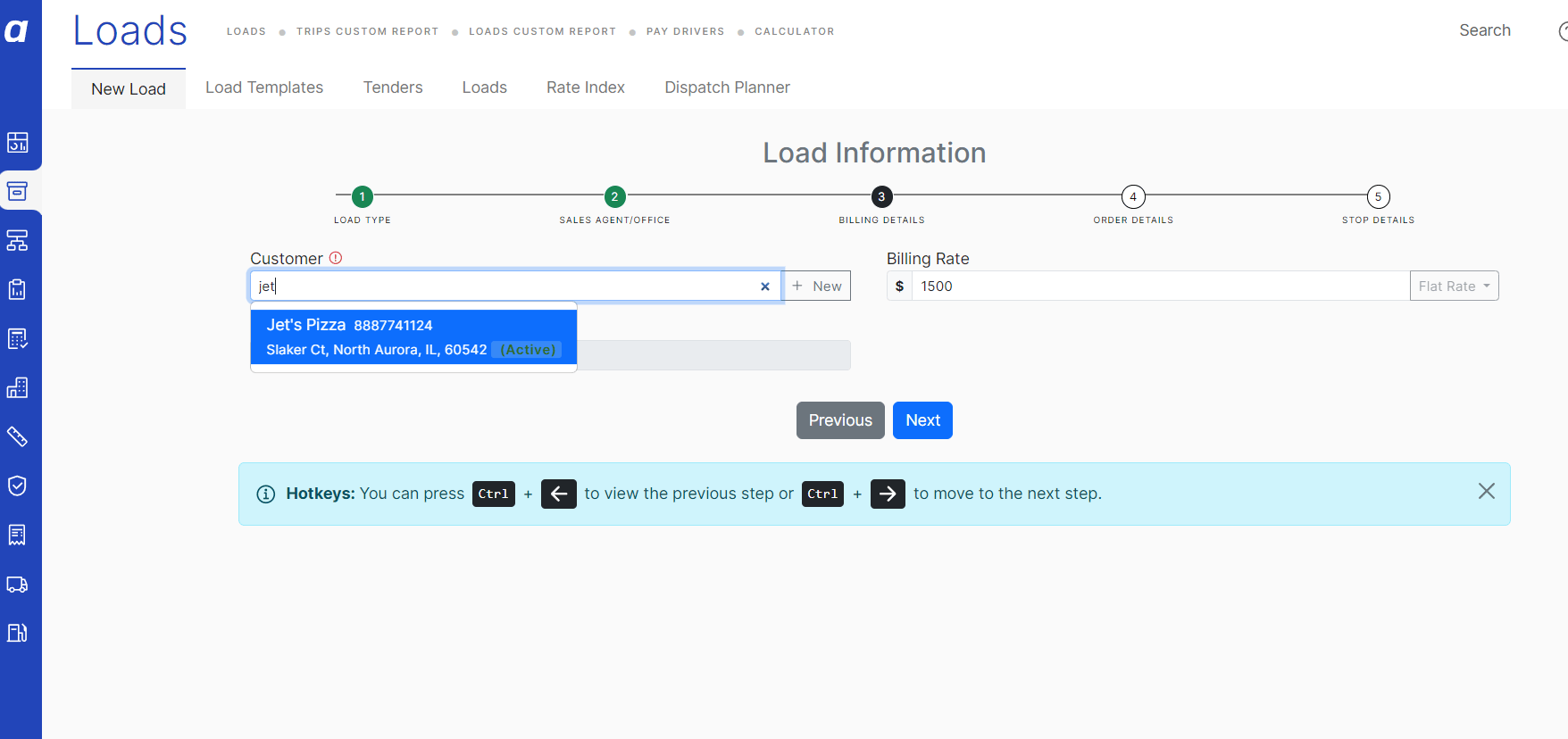Click the left arrow hotkey key icon
Image resolution: width=1568 pixels, height=739 pixels.
(559, 494)
